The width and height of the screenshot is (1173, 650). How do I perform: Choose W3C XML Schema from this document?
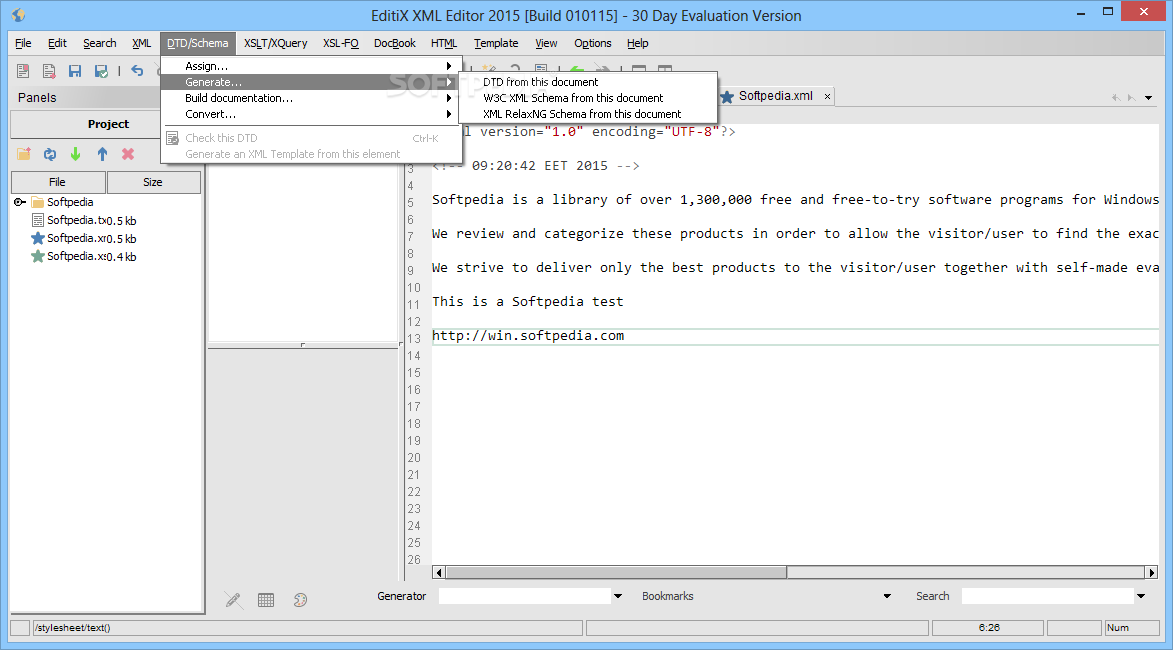(x=588, y=98)
